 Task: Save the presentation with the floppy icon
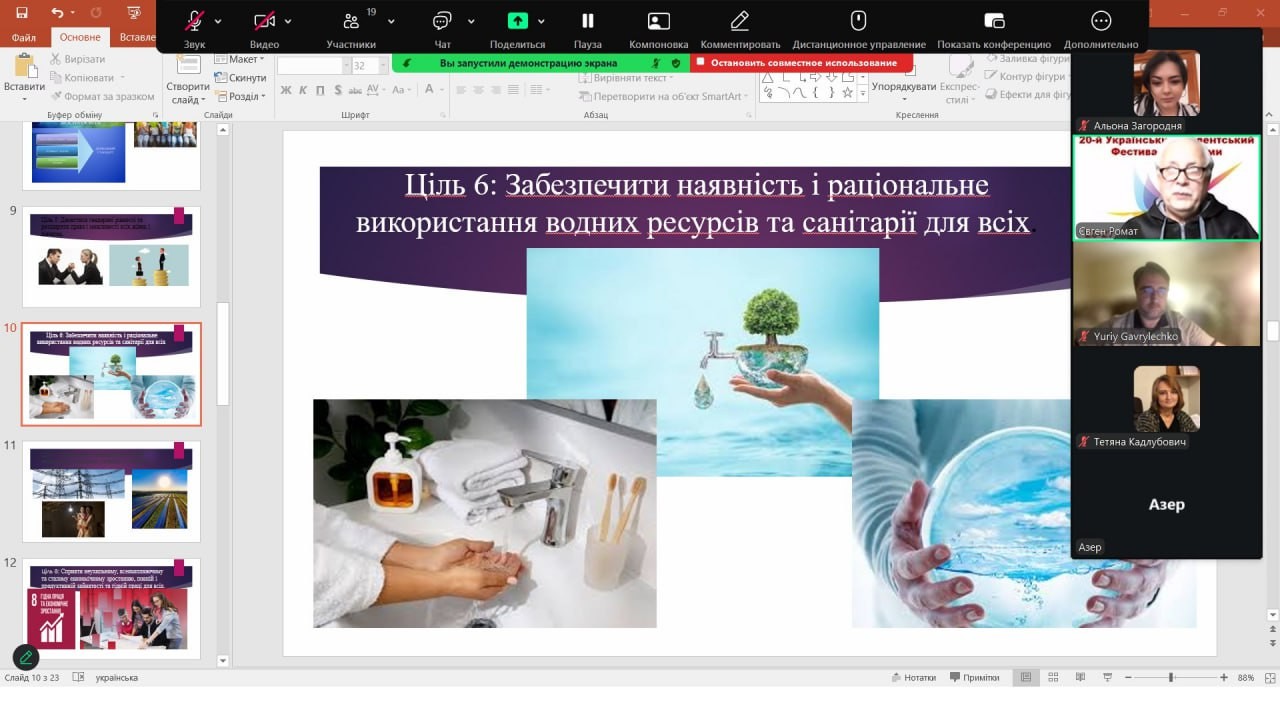[x=22, y=13]
